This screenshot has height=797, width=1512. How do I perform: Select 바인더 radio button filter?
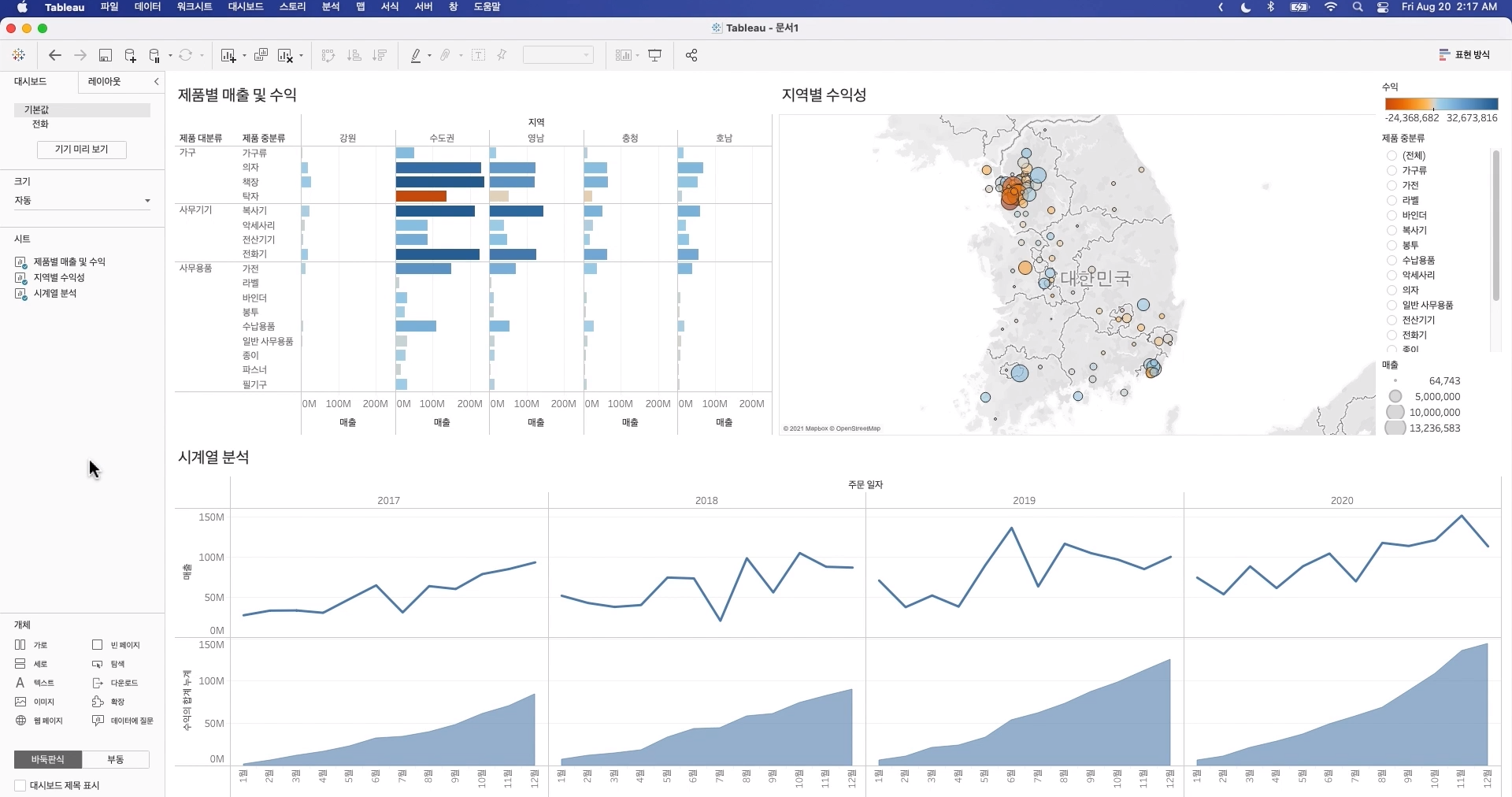click(1392, 216)
